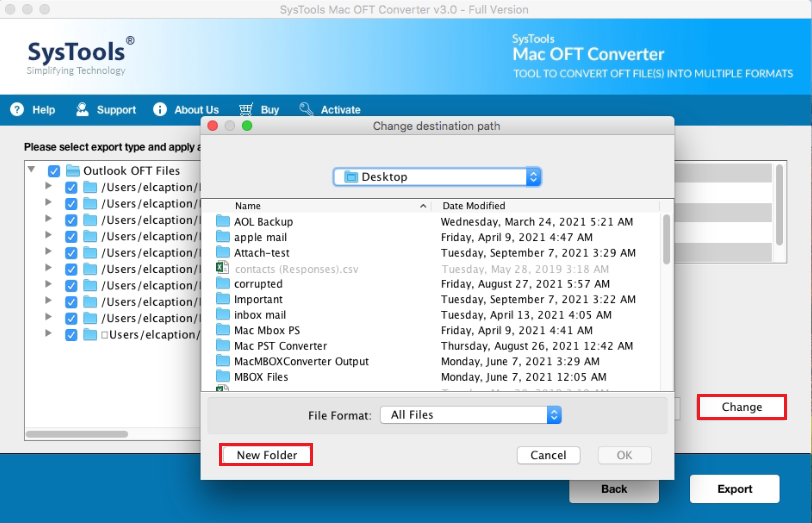Expand the third /Users/elcaption tree row
Image resolution: width=812 pixels, height=523 pixels.
[x=48, y=218]
